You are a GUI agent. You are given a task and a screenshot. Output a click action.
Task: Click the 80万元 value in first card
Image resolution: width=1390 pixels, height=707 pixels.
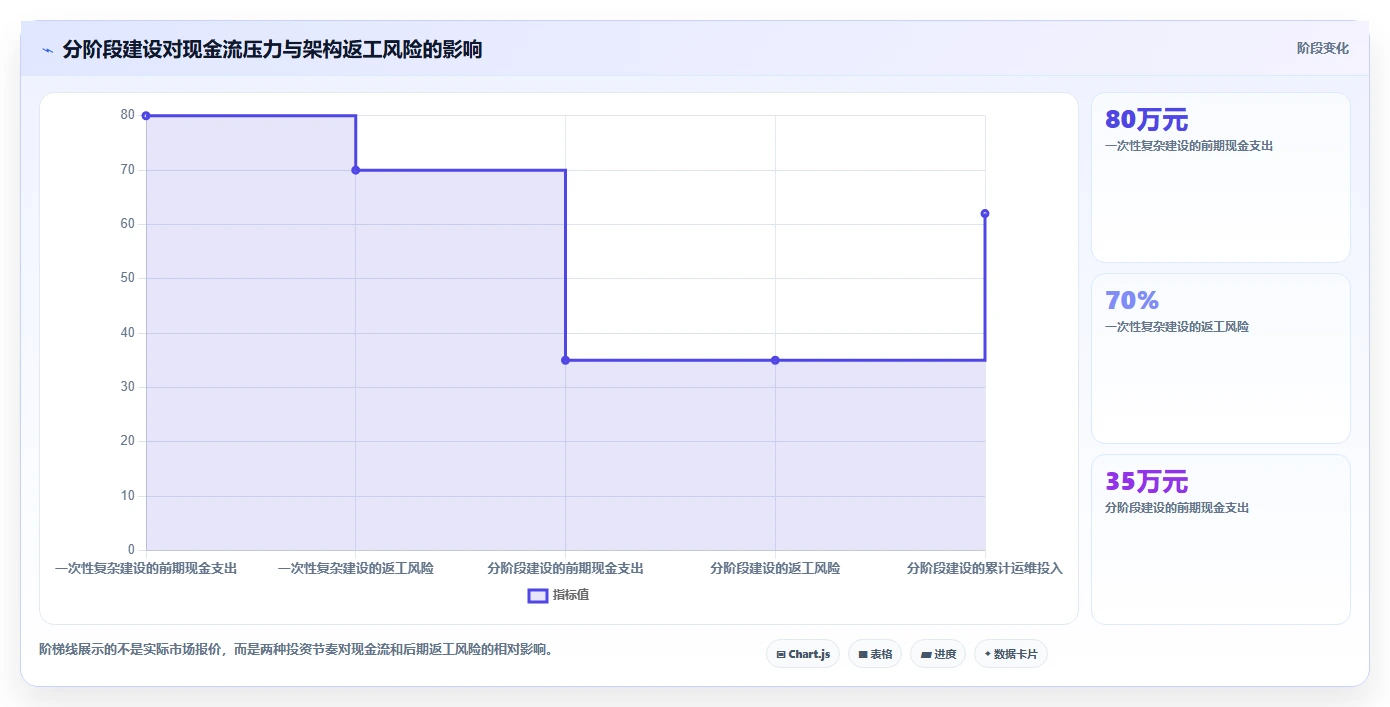pos(1147,120)
